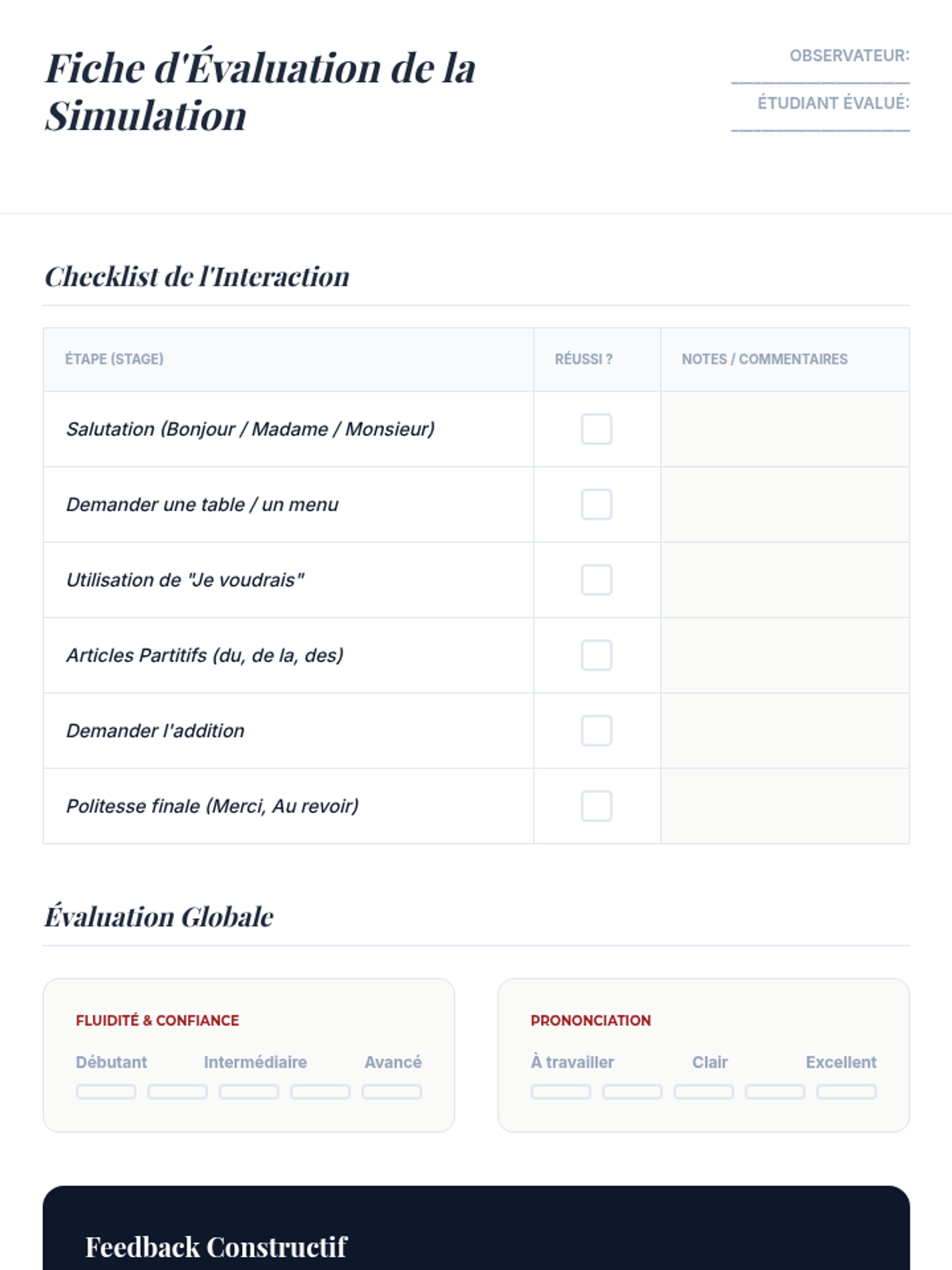Click the Observateur name line

pyautogui.click(x=820, y=76)
